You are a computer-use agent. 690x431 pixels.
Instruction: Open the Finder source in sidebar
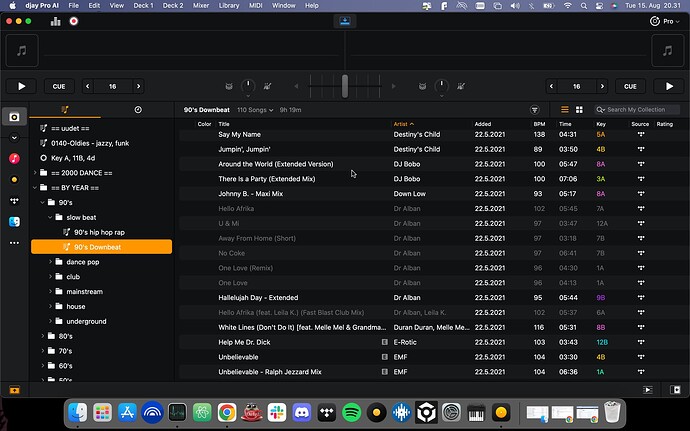point(14,222)
